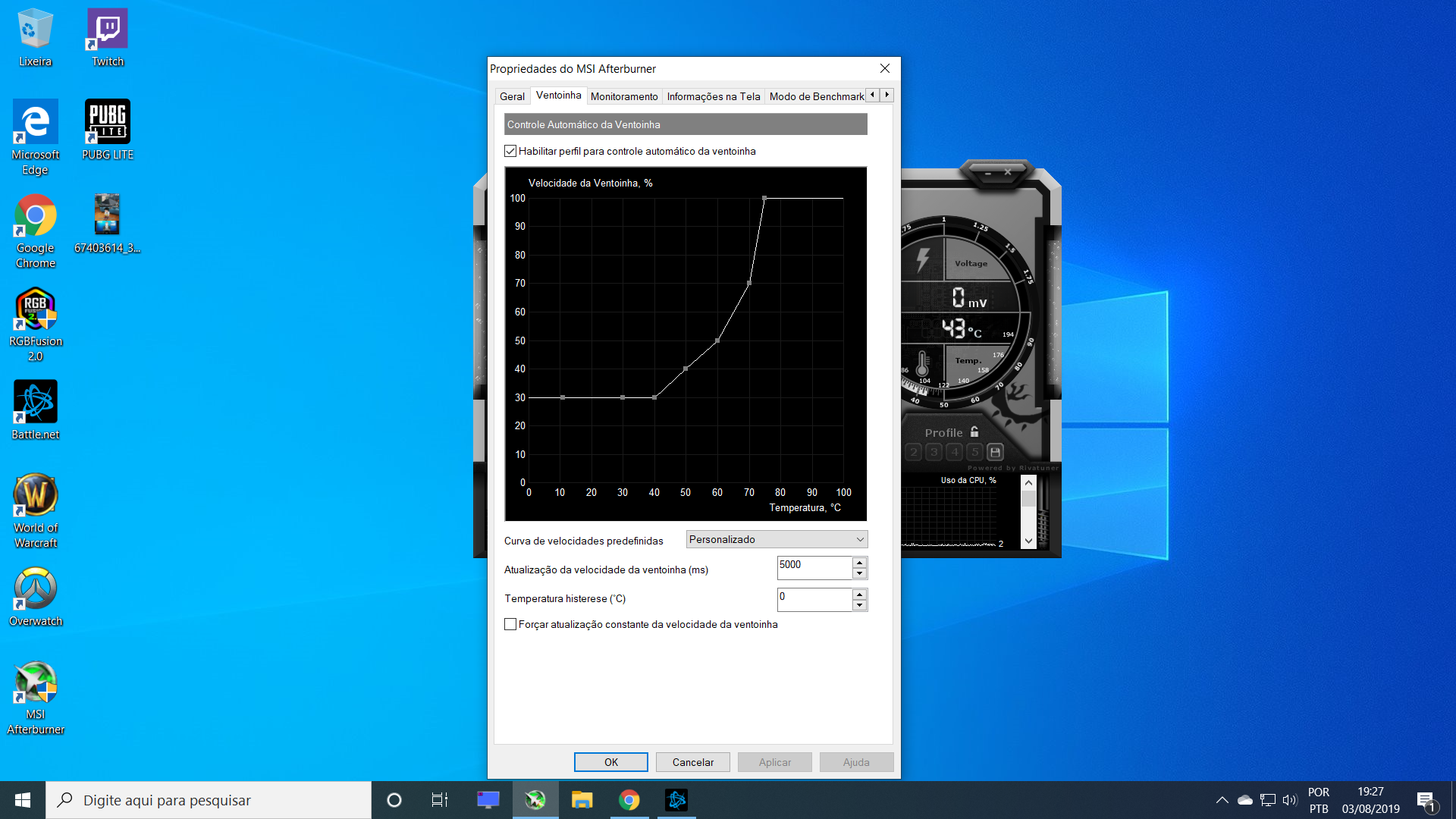Enable 'Forçar atualização constante' checkbox
Image resolution: width=1456 pixels, height=819 pixels.
click(x=510, y=624)
